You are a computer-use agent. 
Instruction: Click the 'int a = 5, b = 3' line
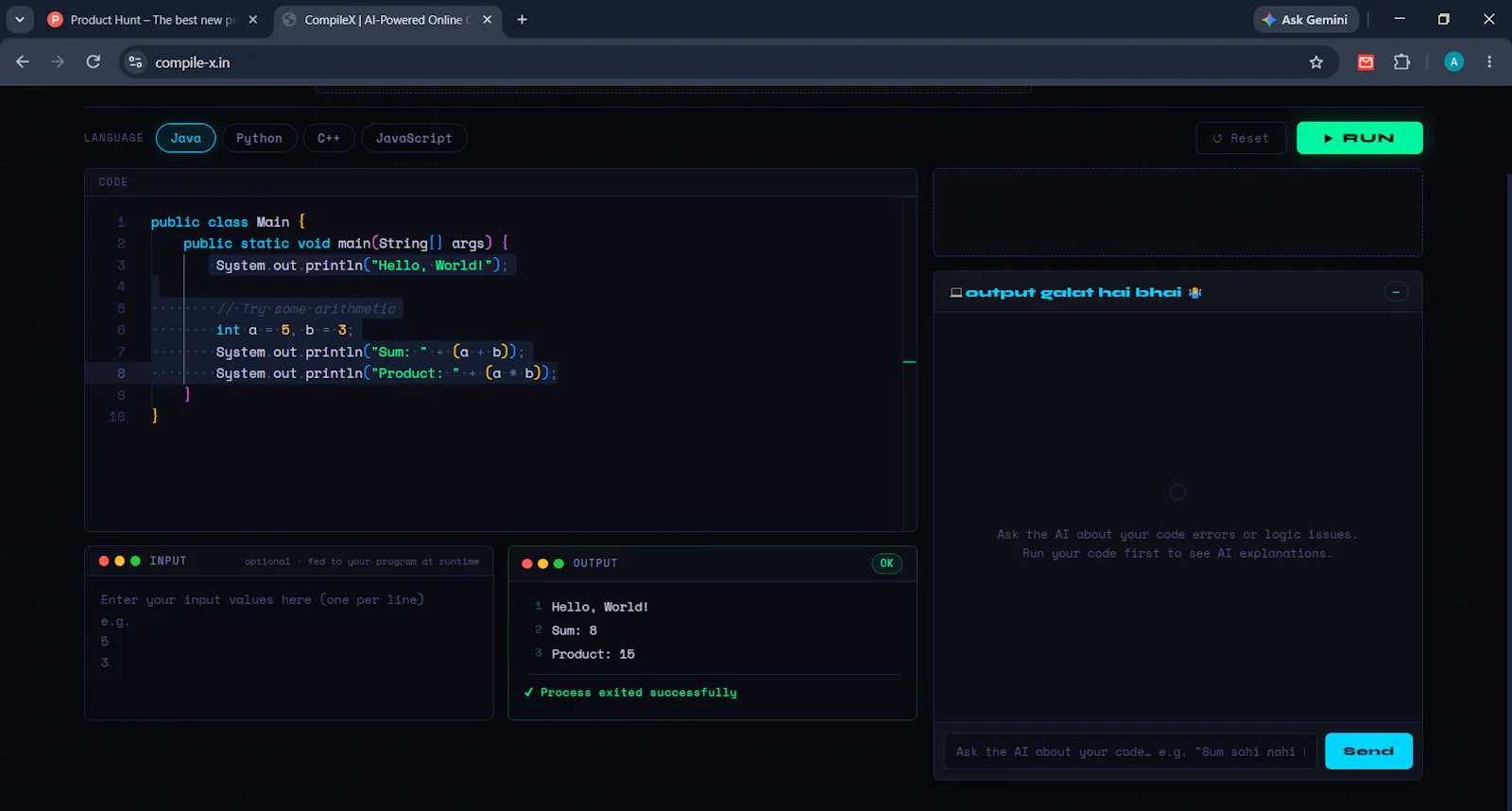click(x=283, y=330)
